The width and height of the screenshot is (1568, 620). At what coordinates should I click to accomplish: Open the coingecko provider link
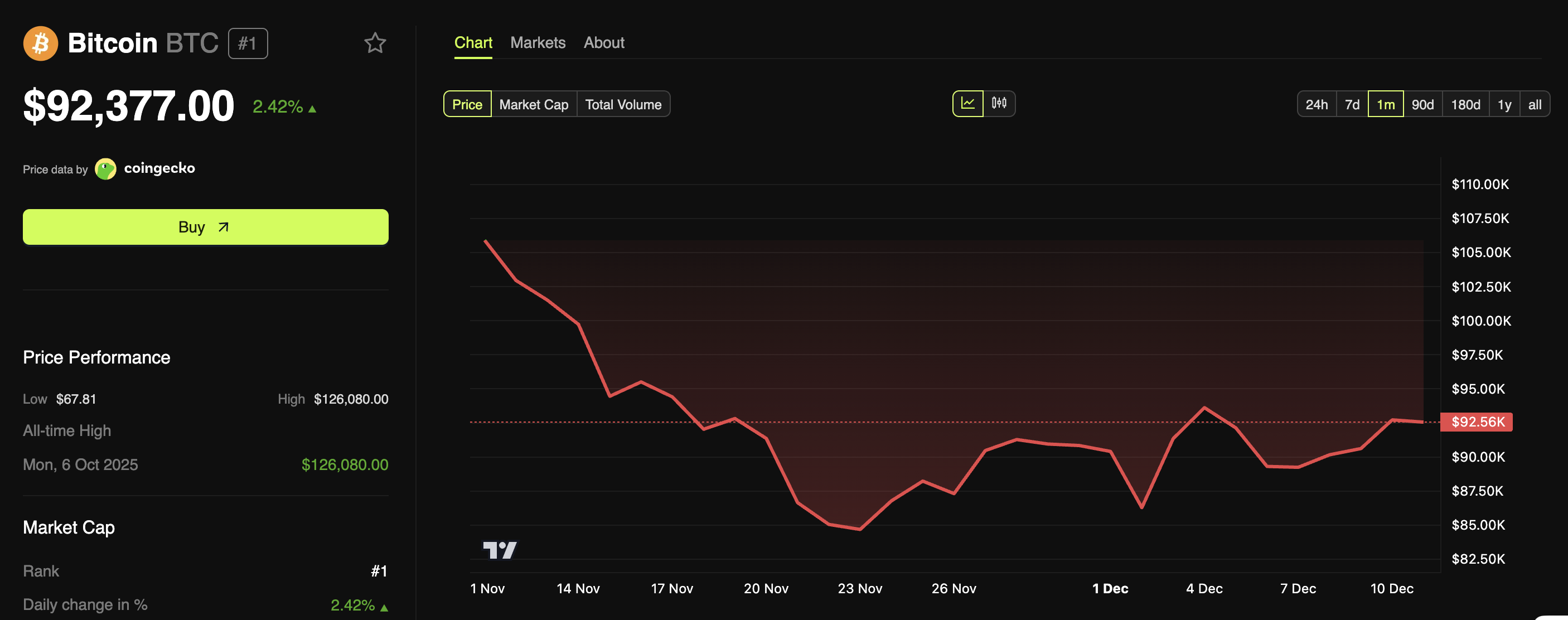point(159,168)
